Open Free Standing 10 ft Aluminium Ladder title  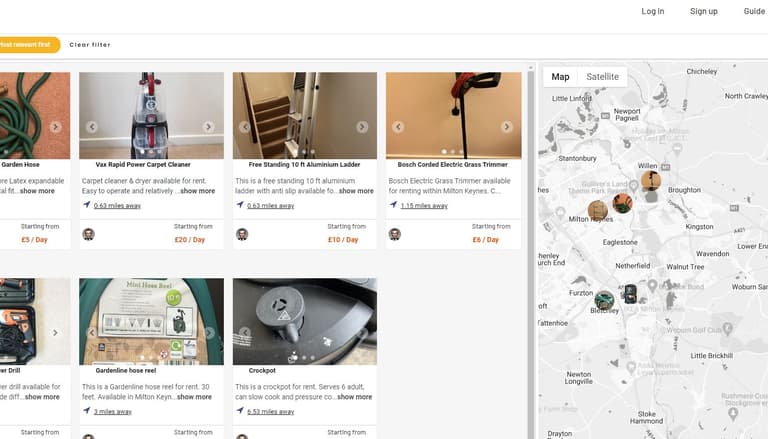304,165
